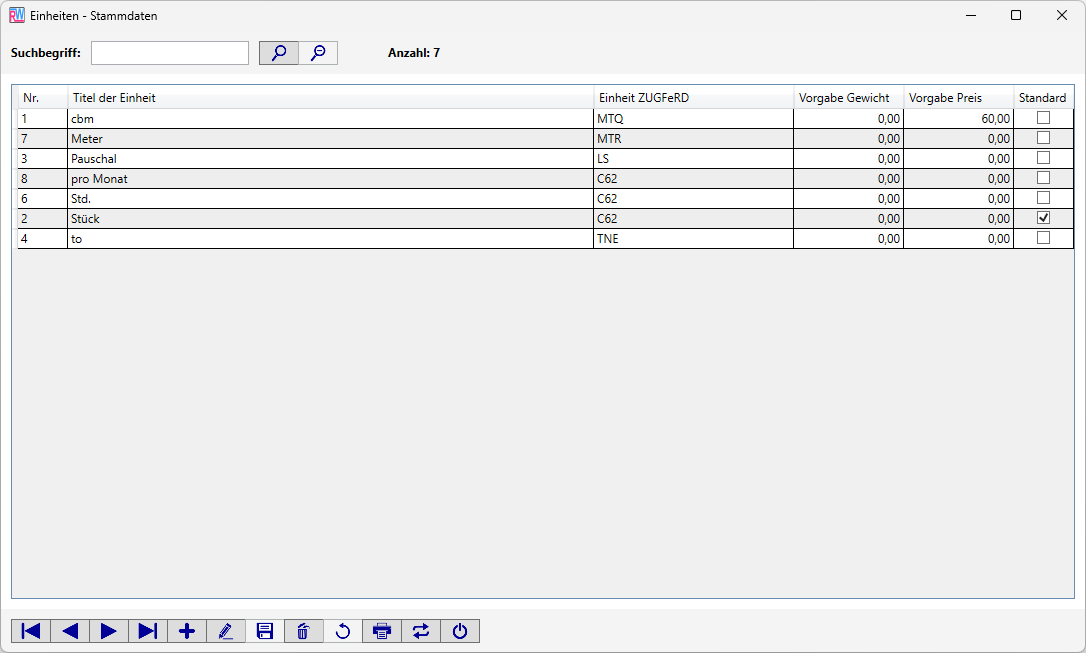Reset search with magnifier minus button

coord(318,53)
